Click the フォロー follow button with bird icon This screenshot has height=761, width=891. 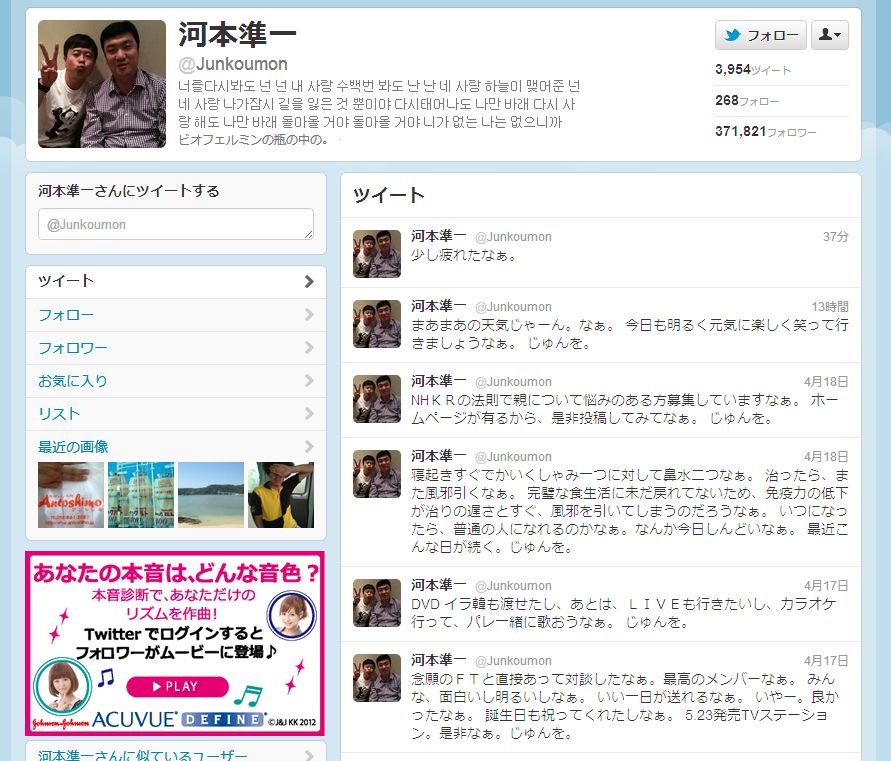760,35
